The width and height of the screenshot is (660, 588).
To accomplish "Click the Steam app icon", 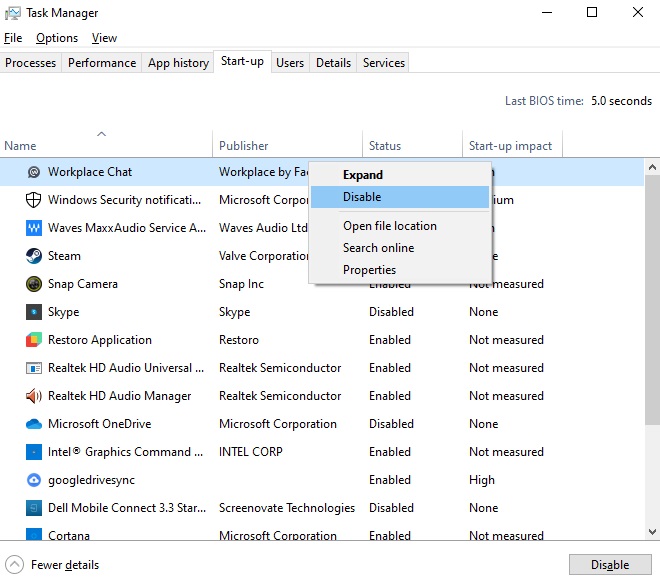I will (34, 256).
